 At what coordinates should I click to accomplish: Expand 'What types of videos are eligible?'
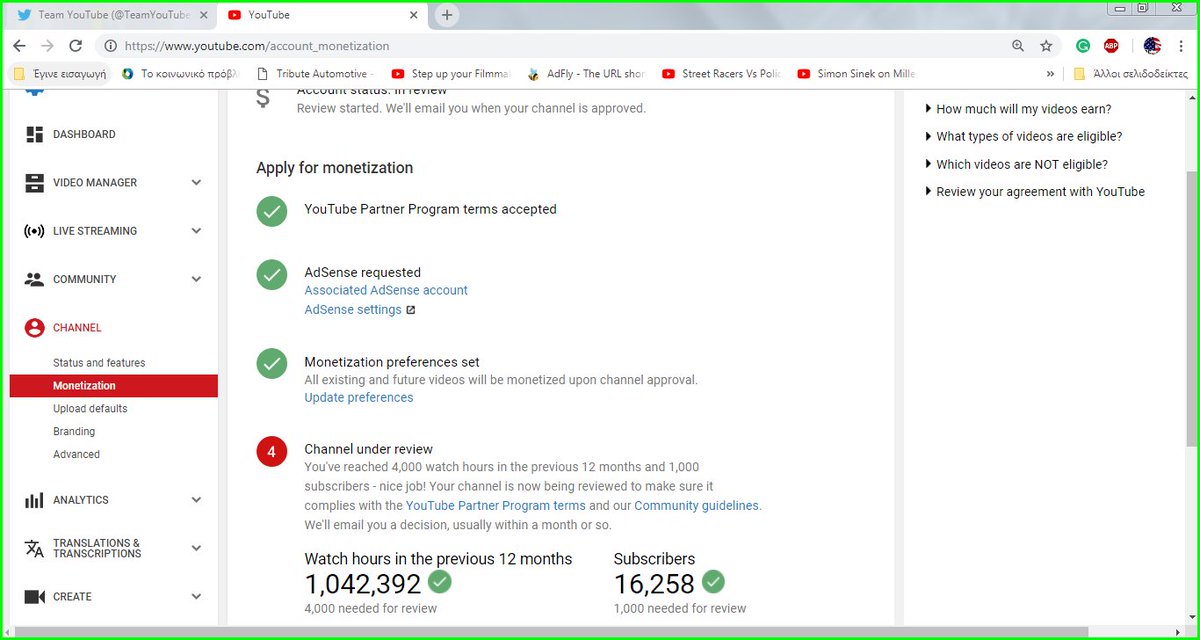pos(1024,137)
